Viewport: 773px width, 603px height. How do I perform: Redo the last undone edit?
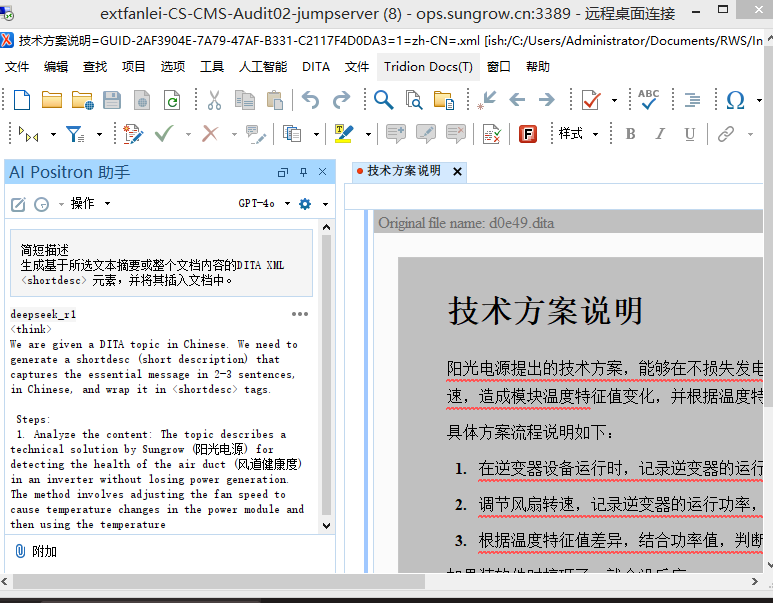[x=341, y=100]
